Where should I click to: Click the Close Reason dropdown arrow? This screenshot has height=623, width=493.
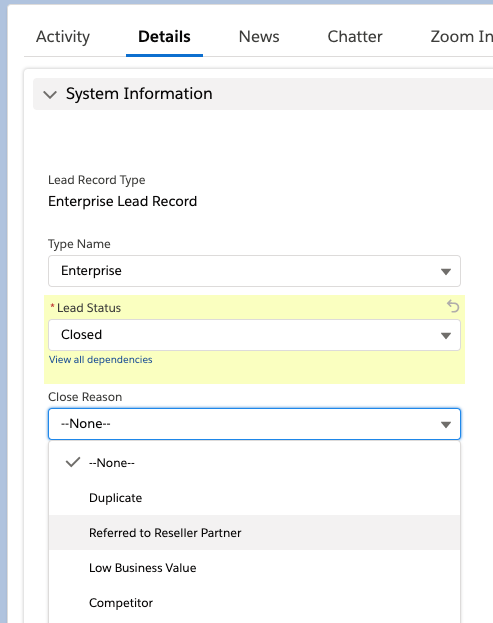[446, 425]
